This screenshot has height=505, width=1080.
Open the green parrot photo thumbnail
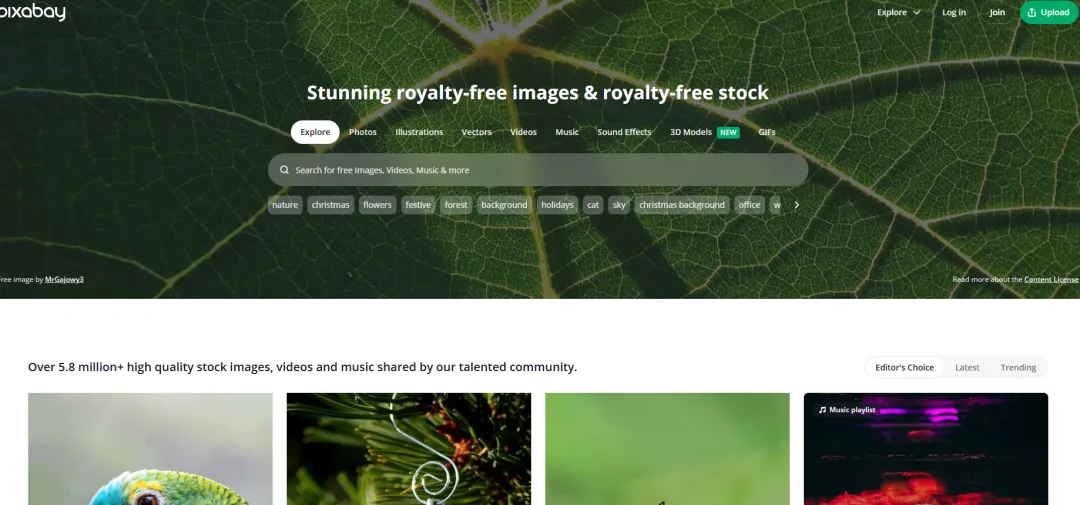150,449
